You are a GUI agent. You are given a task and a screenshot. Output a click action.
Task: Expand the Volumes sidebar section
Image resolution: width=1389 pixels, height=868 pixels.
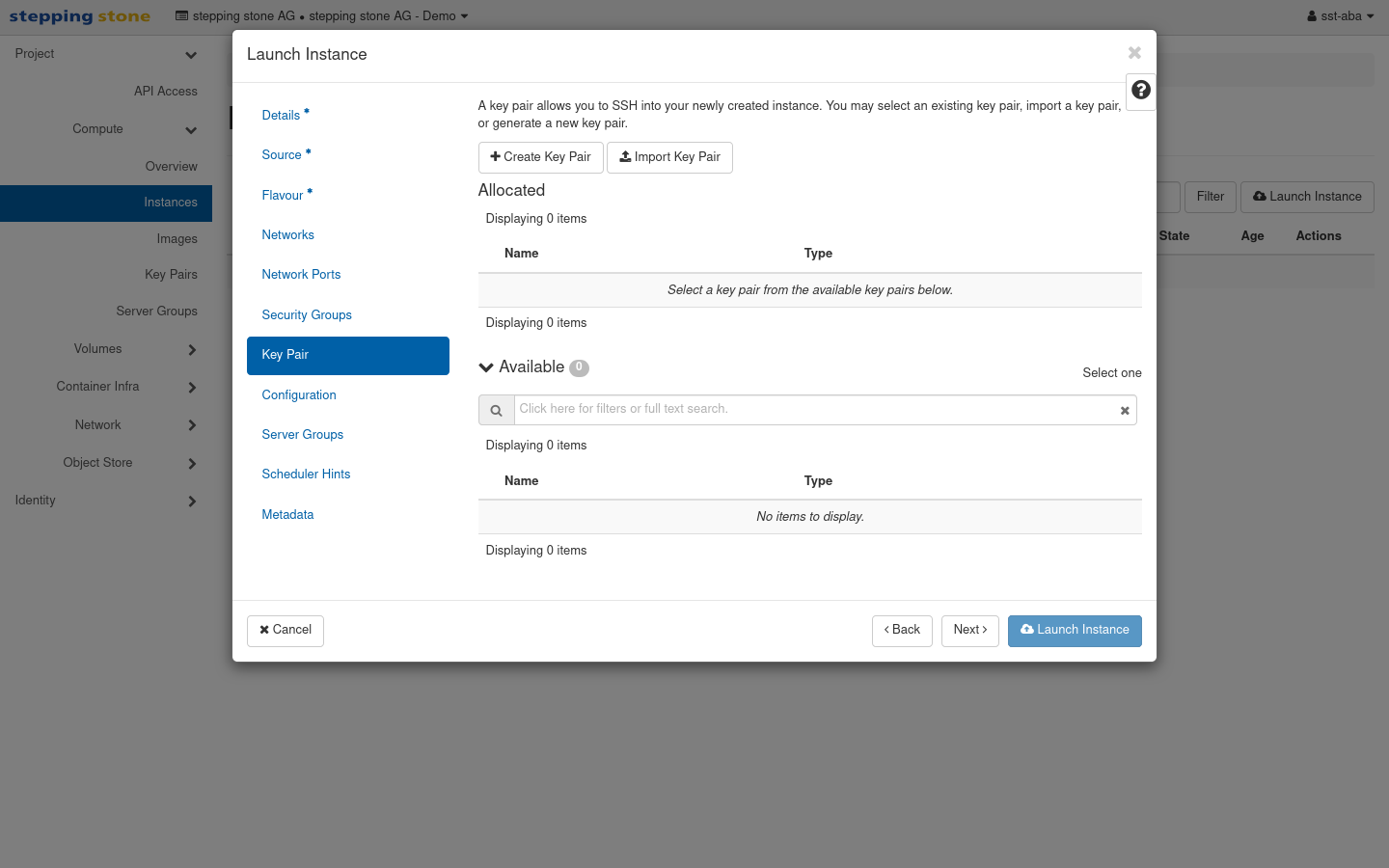point(106,349)
